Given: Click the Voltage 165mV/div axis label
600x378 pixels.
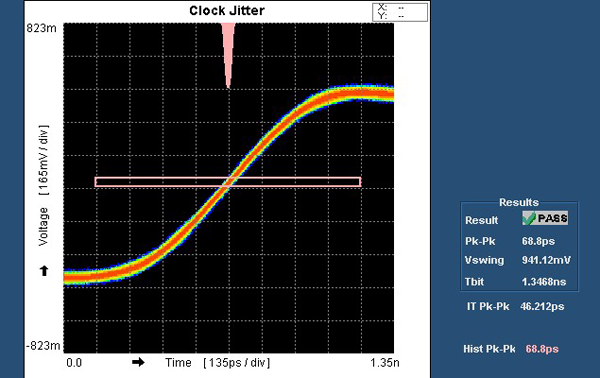Looking at the screenshot, I should (44, 185).
